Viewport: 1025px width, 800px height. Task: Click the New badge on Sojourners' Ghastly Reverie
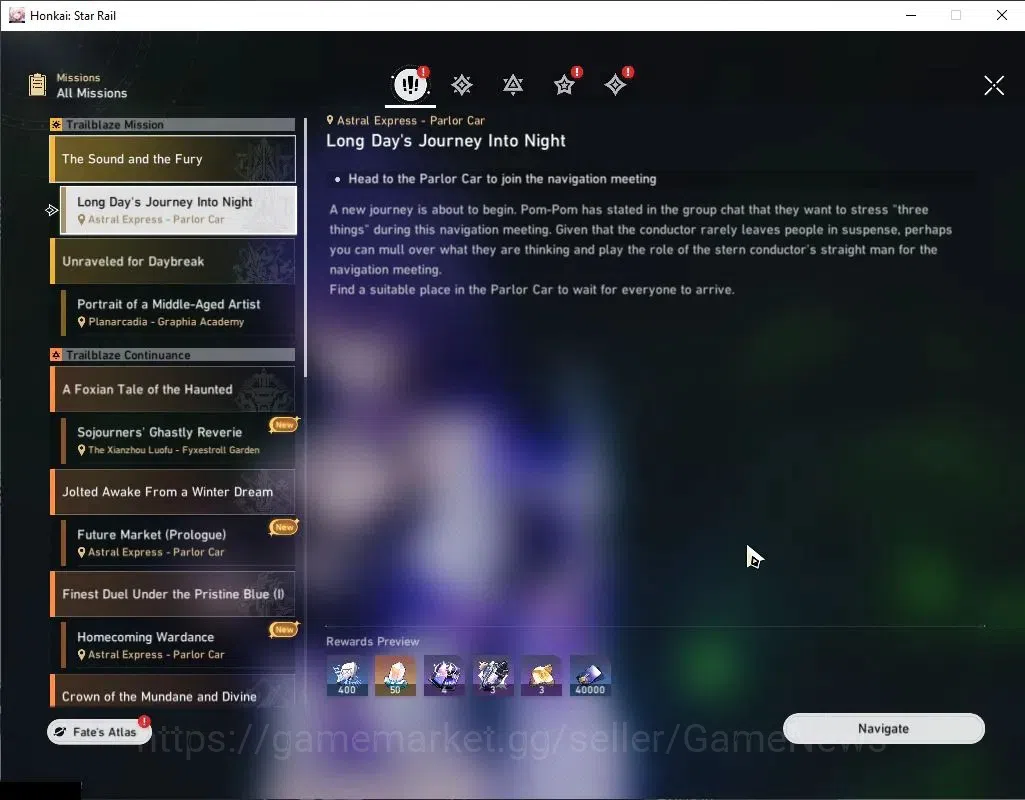(x=284, y=425)
